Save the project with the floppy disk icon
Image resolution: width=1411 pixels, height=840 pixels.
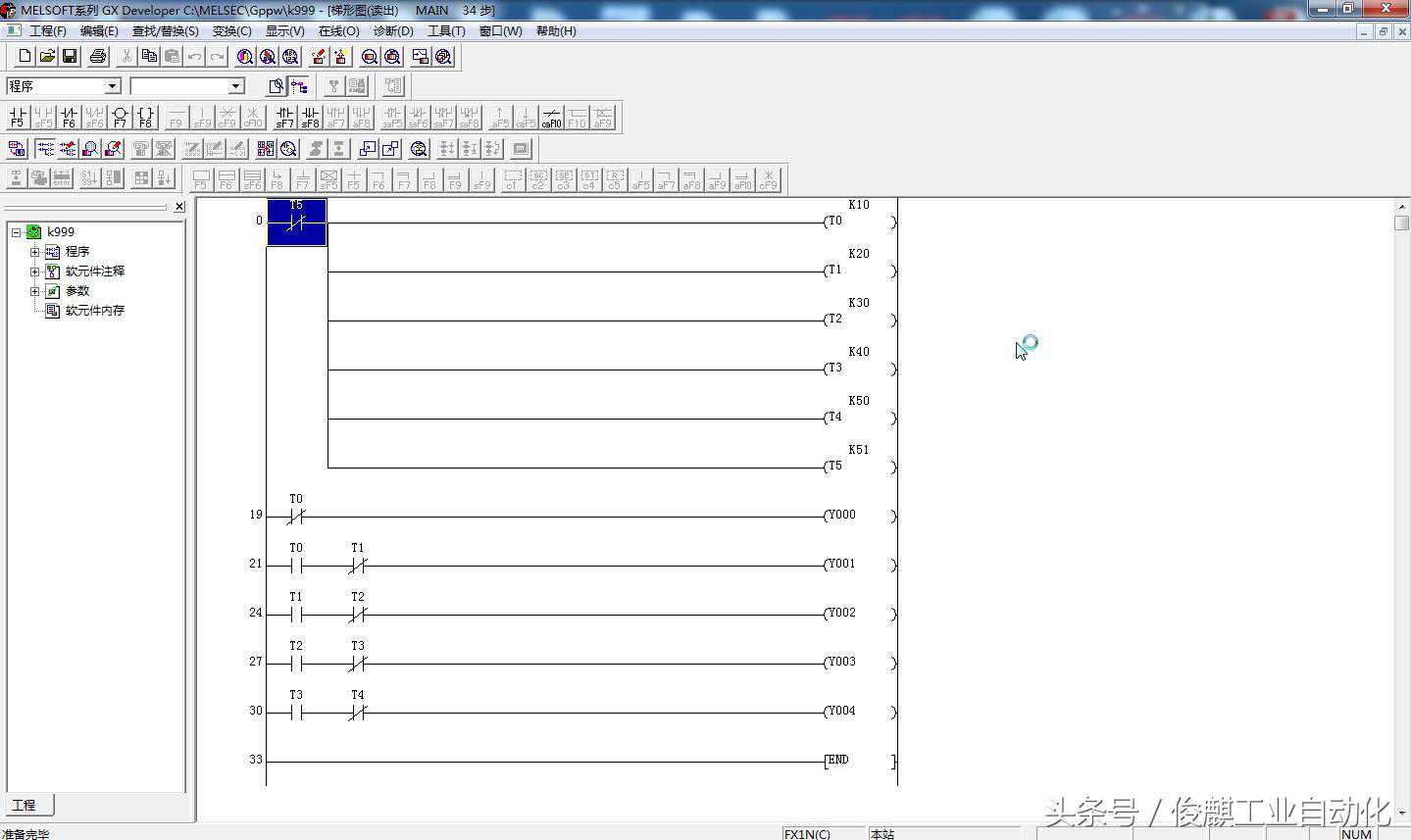click(x=70, y=57)
